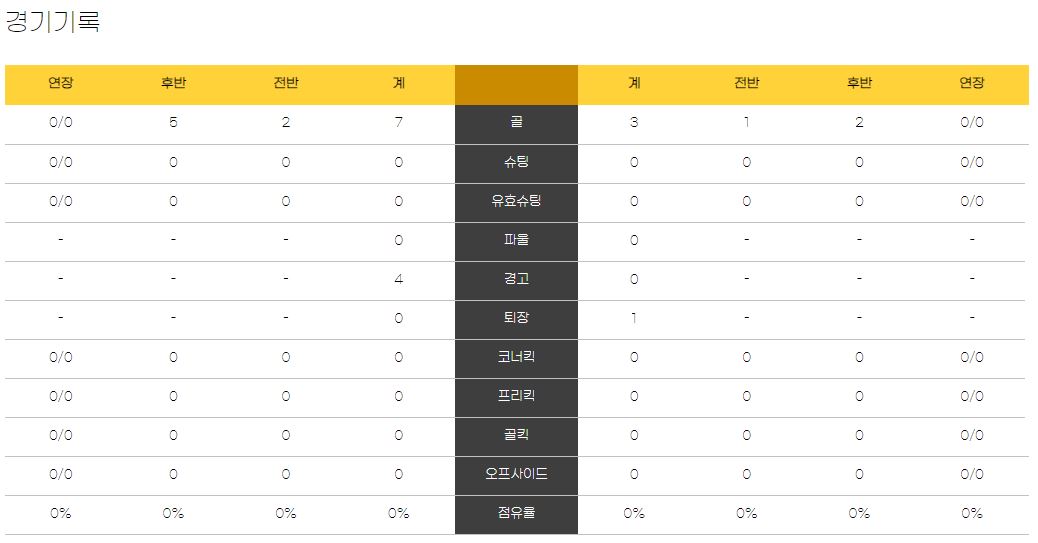Select the 파울 row label

(x=516, y=240)
